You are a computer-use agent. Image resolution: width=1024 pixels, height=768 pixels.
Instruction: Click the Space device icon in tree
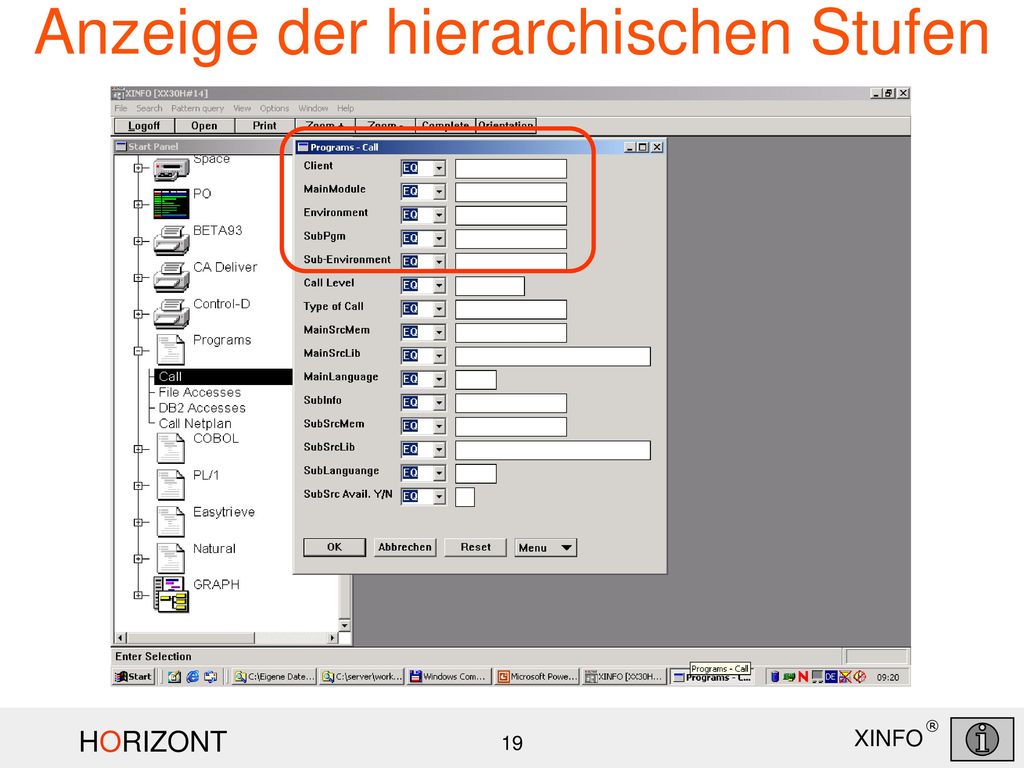pyautogui.click(x=172, y=170)
